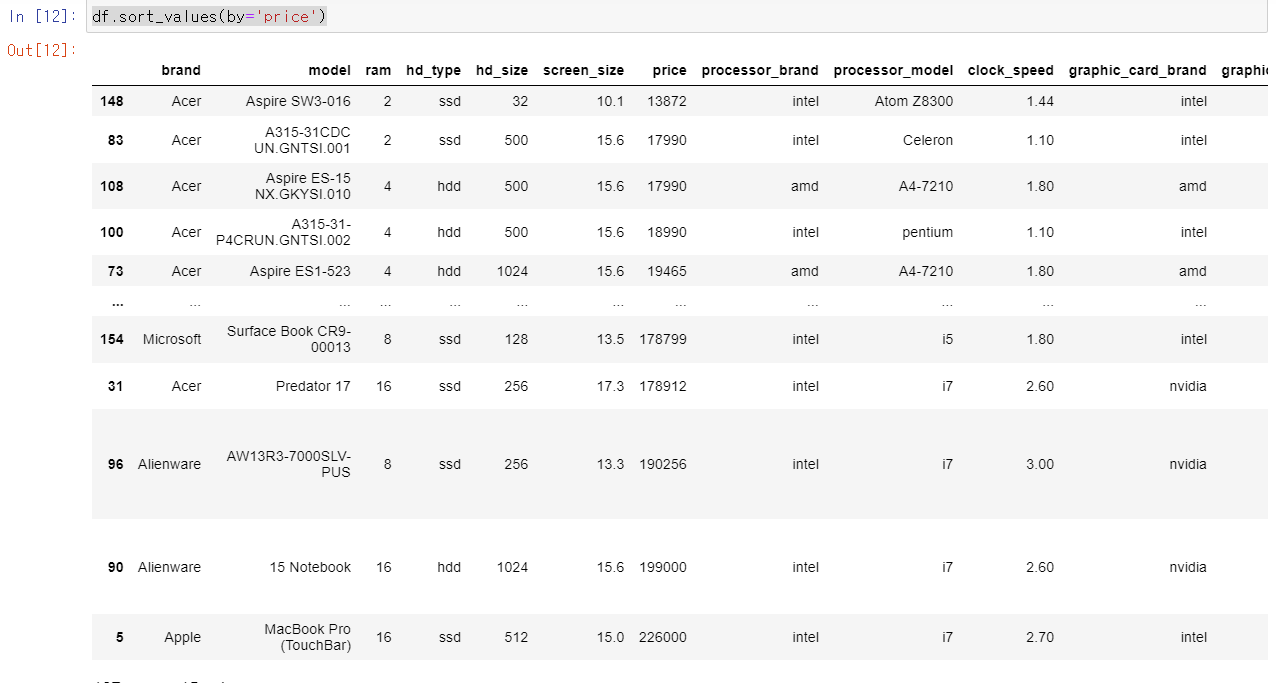This screenshot has height=683, width=1276.
Task: Click the screen_size column header
Action: tap(584, 70)
